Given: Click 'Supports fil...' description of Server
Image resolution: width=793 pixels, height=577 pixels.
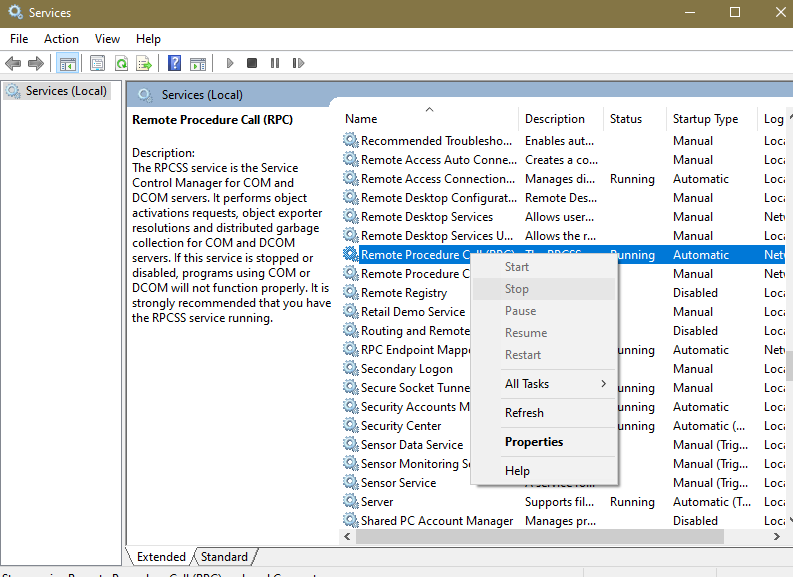Looking at the screenshot, I should (x=559, y=502).
